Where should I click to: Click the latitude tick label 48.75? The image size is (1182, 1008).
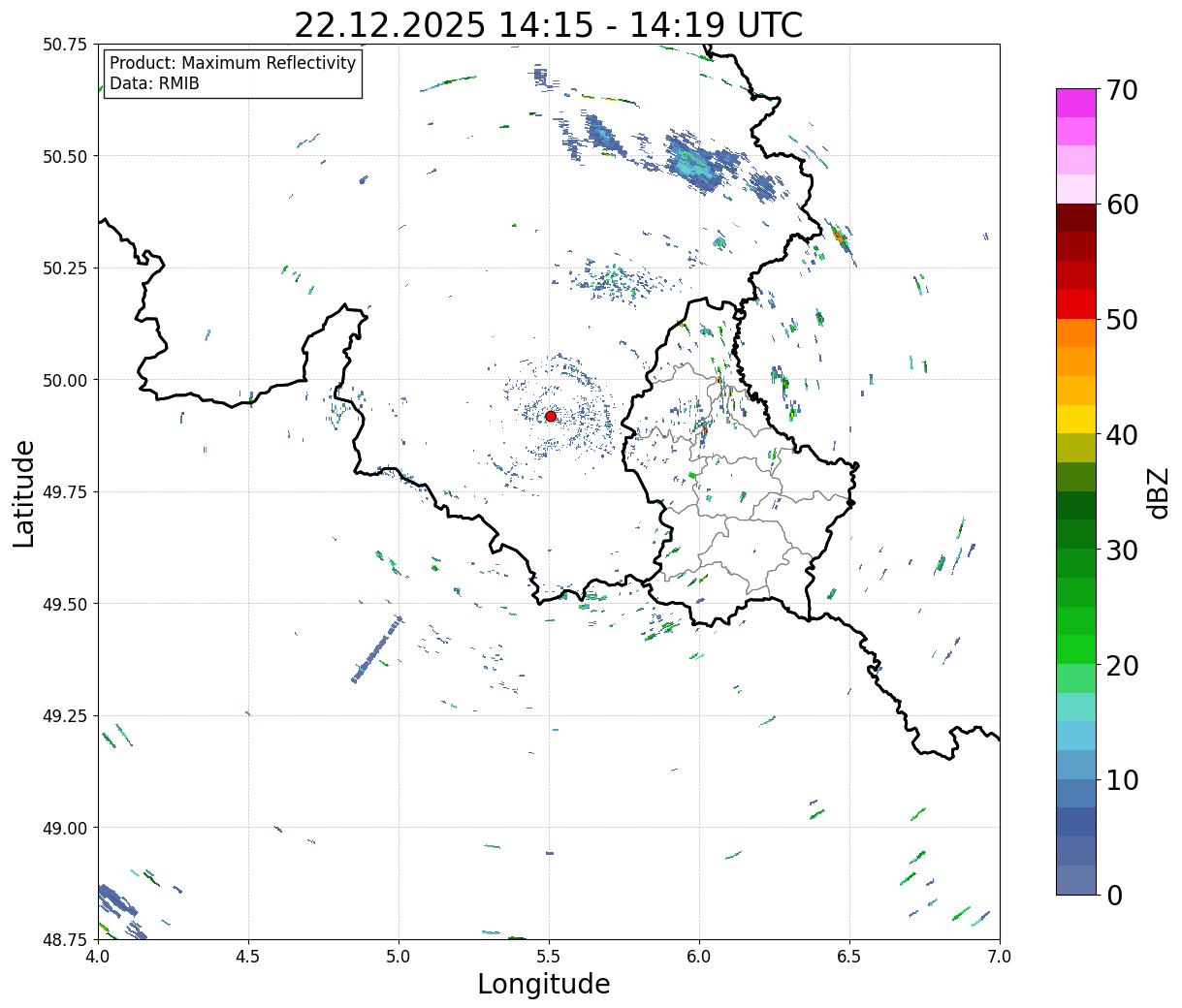[x=65, y=939]
